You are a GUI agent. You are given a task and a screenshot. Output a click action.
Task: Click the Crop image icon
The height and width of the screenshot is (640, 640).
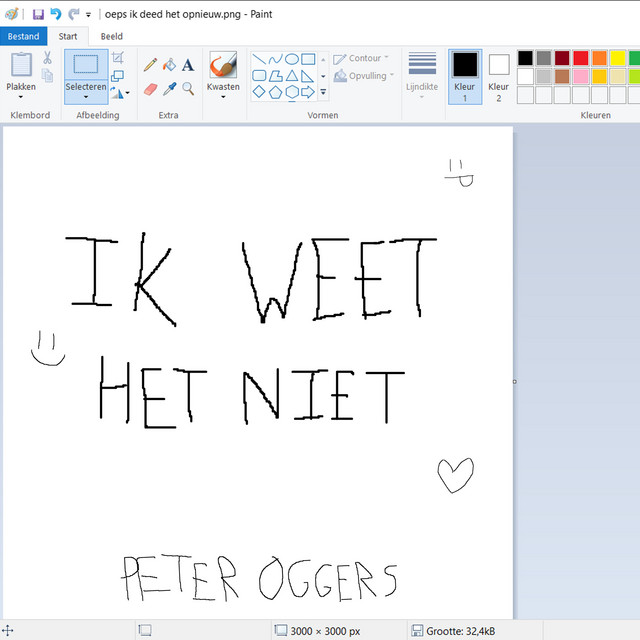click(118, 58)
